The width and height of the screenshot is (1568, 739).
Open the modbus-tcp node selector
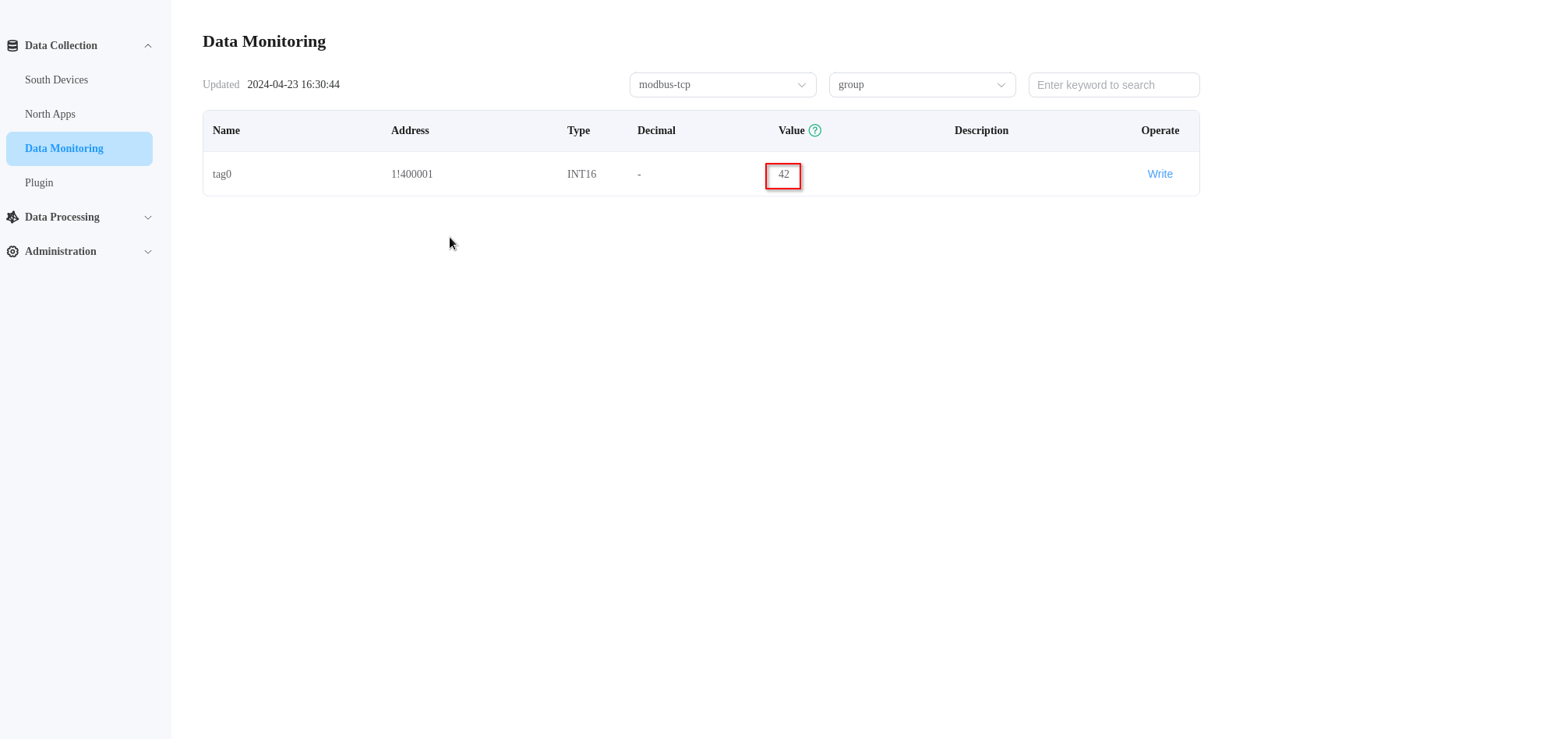(722, 85)
